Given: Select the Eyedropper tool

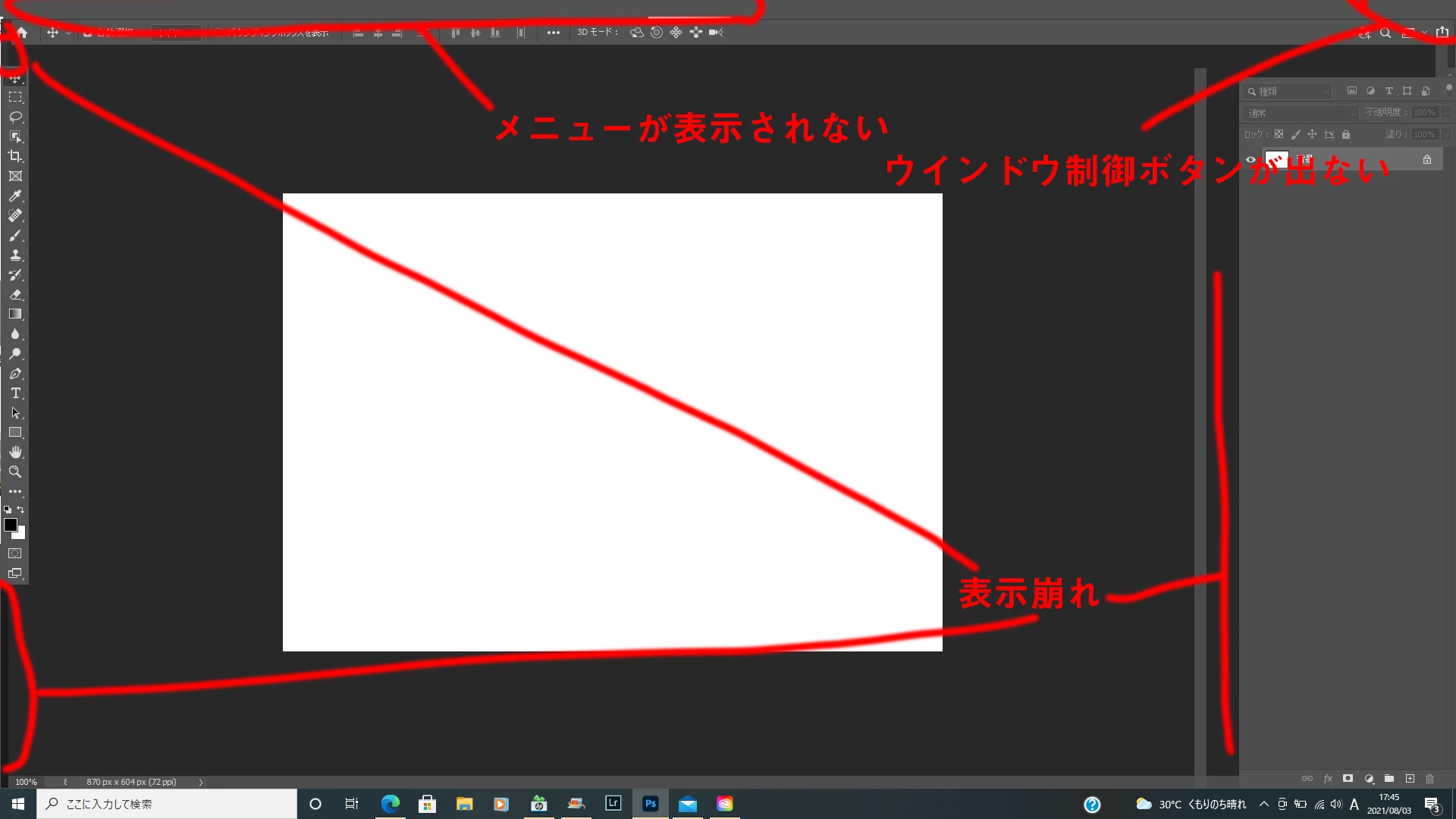Looking at the screenshot, I should (x=15, y=196).
